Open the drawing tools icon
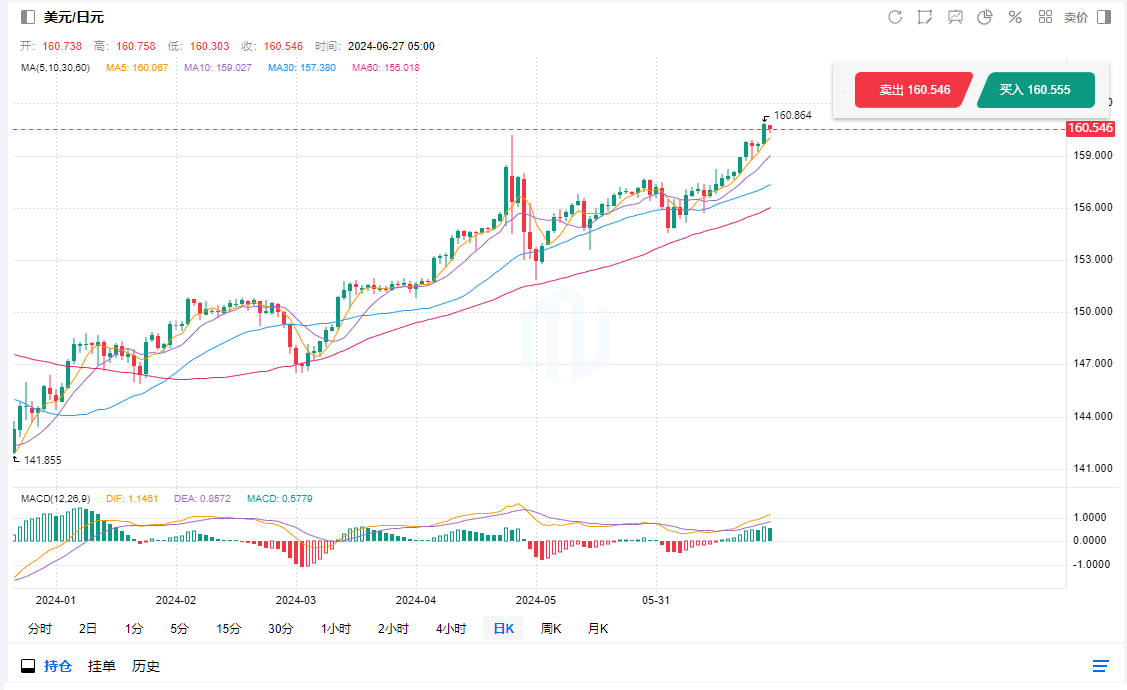Image resolution: width=1127 pixels, height=690 pixels. 925,17
